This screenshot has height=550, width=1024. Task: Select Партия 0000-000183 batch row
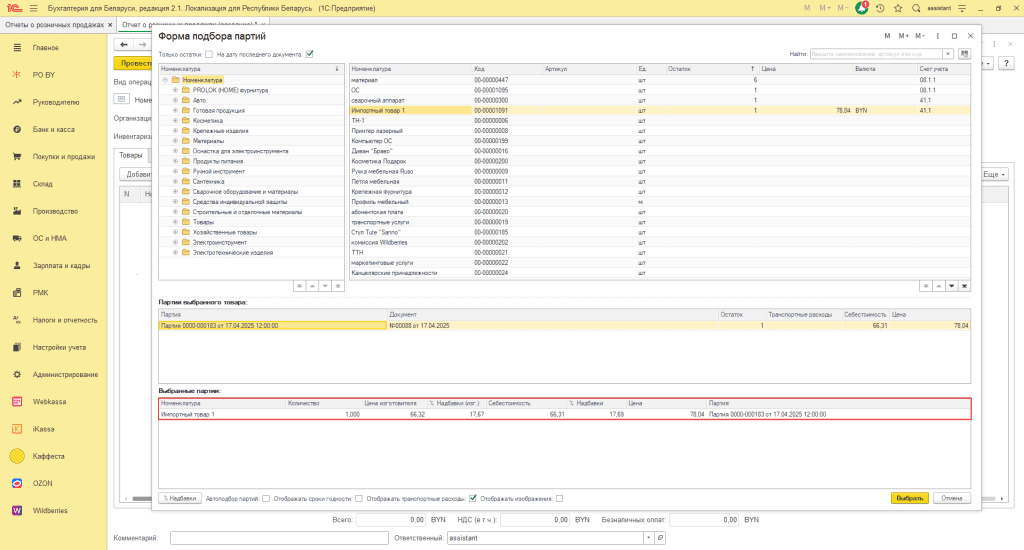[x=564, y=325]
